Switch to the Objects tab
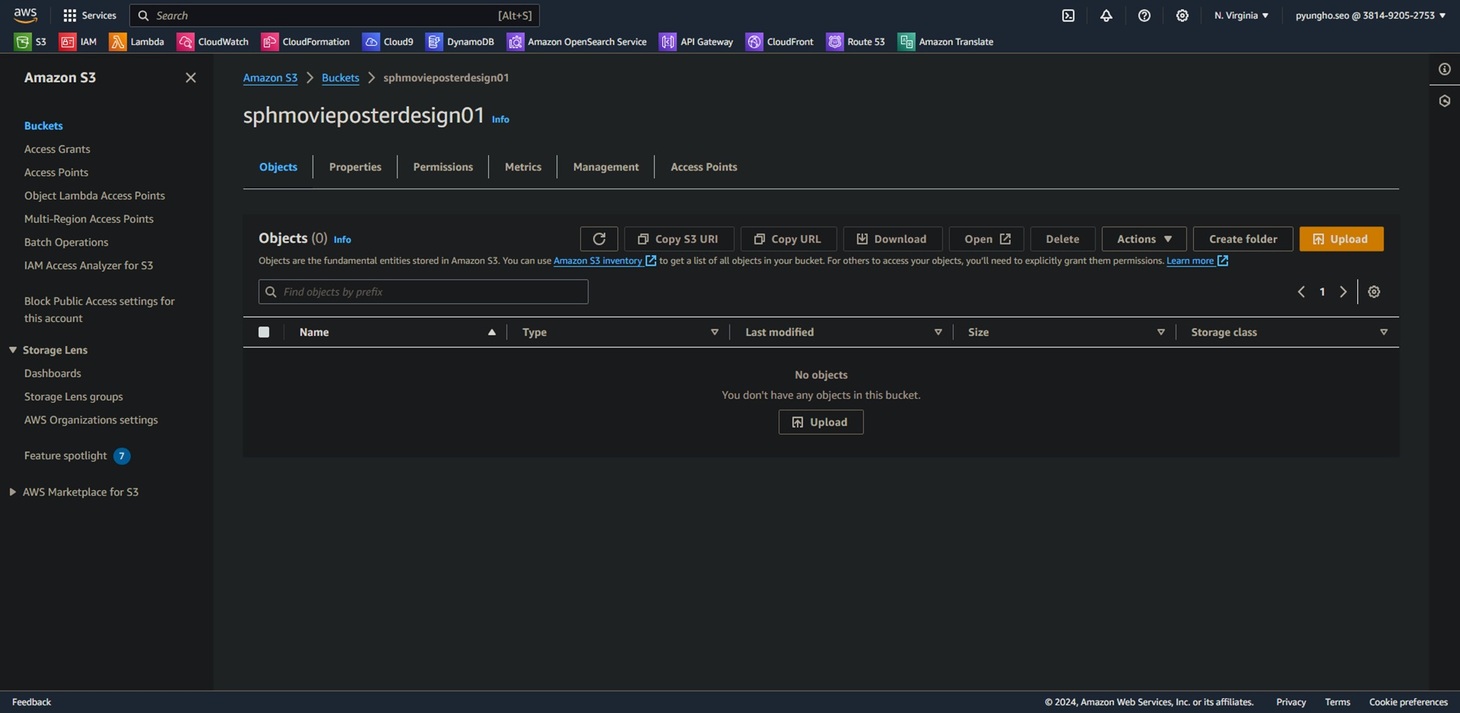1460x713 pixels. pos(278,167)
